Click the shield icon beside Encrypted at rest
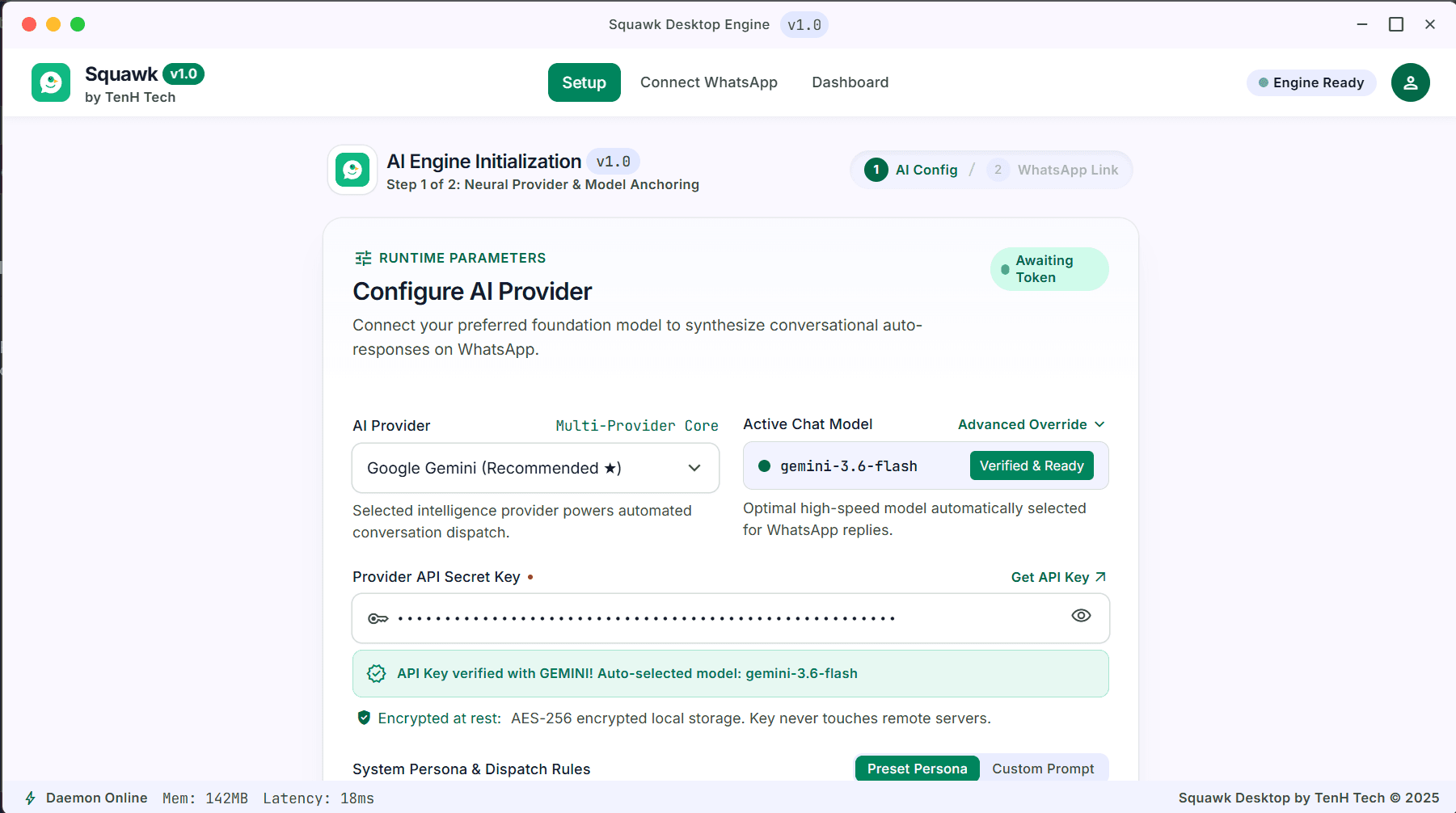The height and width of the screenshot is (813, 1456). point(364,718)
